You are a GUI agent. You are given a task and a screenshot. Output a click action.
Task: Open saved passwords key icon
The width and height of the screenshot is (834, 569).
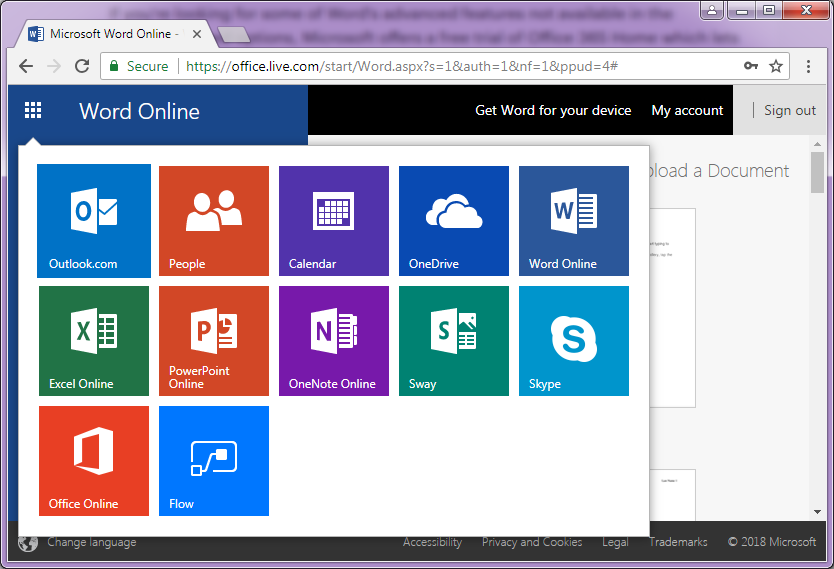[750, 66]
